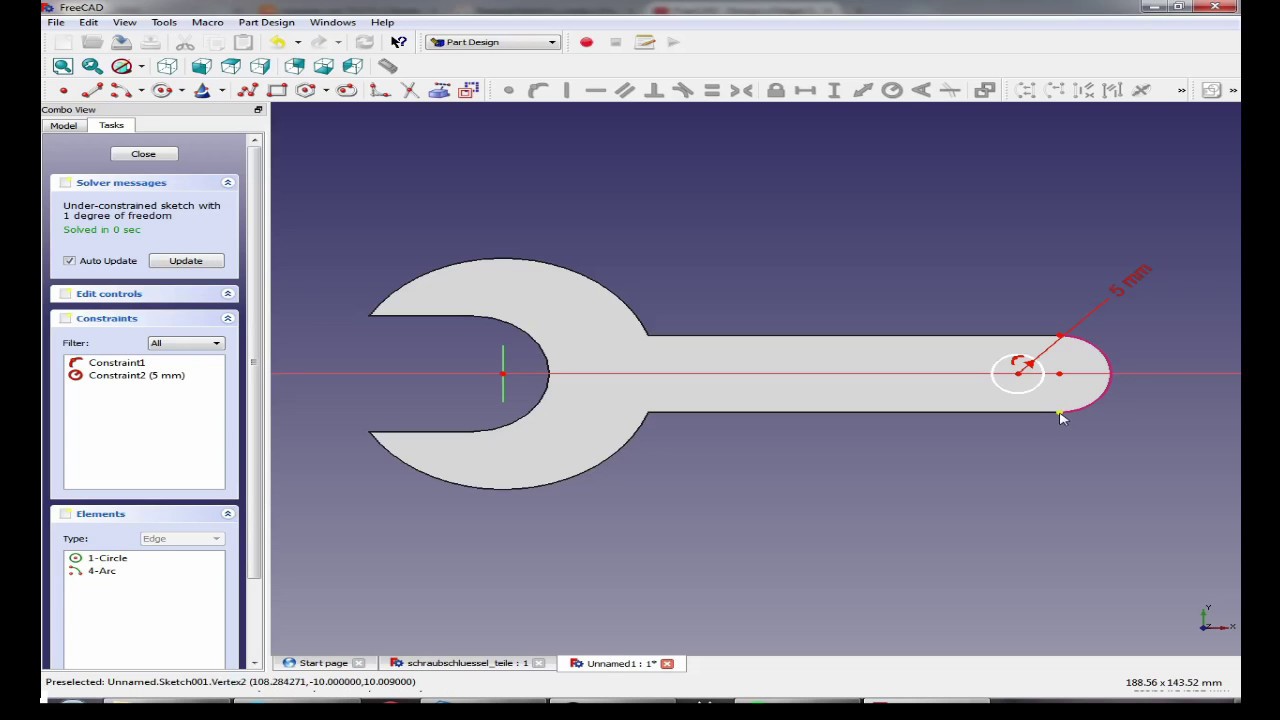The width and height of the screenshot is (1280, 720).
Task: Open the Part Design menu
Action: tap(266, 22)
